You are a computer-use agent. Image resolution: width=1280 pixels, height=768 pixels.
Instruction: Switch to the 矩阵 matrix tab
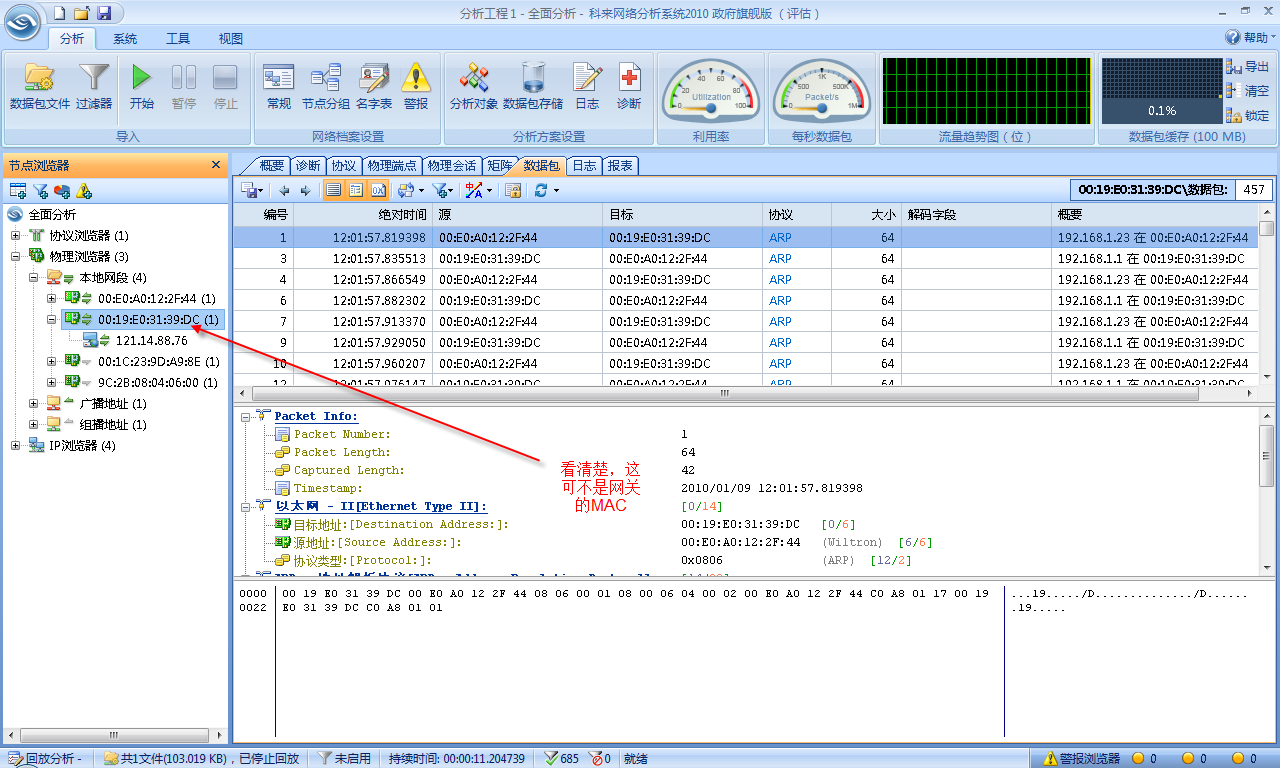point(499,166)
